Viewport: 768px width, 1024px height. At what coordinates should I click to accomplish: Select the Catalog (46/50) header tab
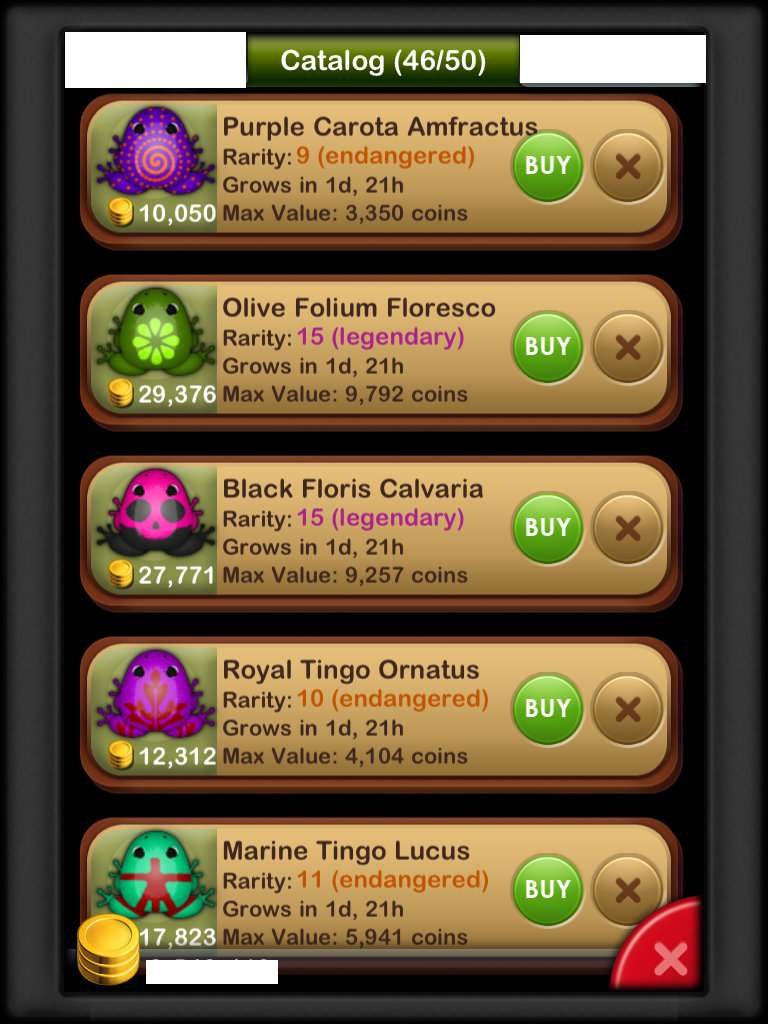tap(383, 61)
